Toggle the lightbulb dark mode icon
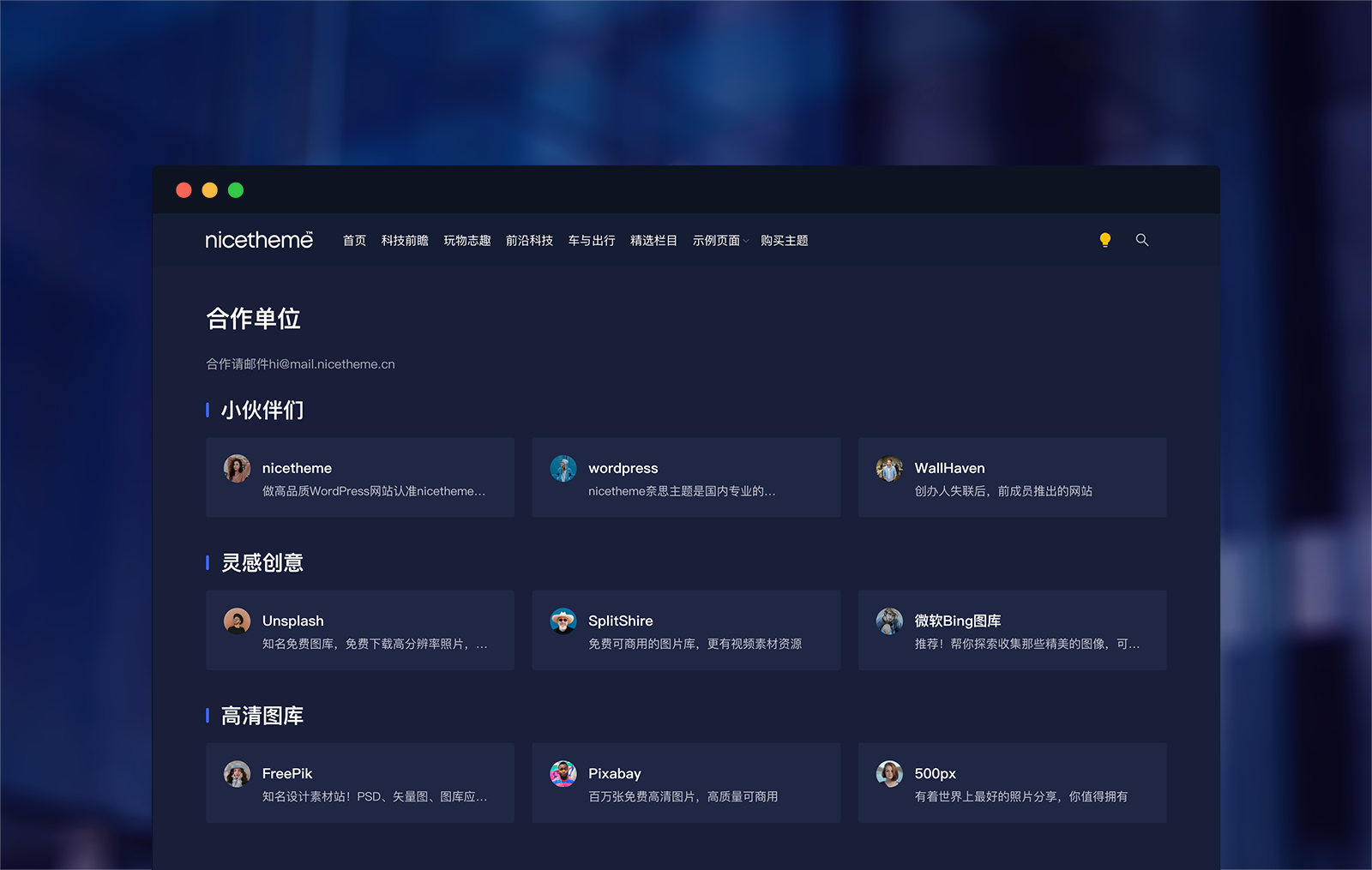 pyautogui.click(x=1105, y=240)
